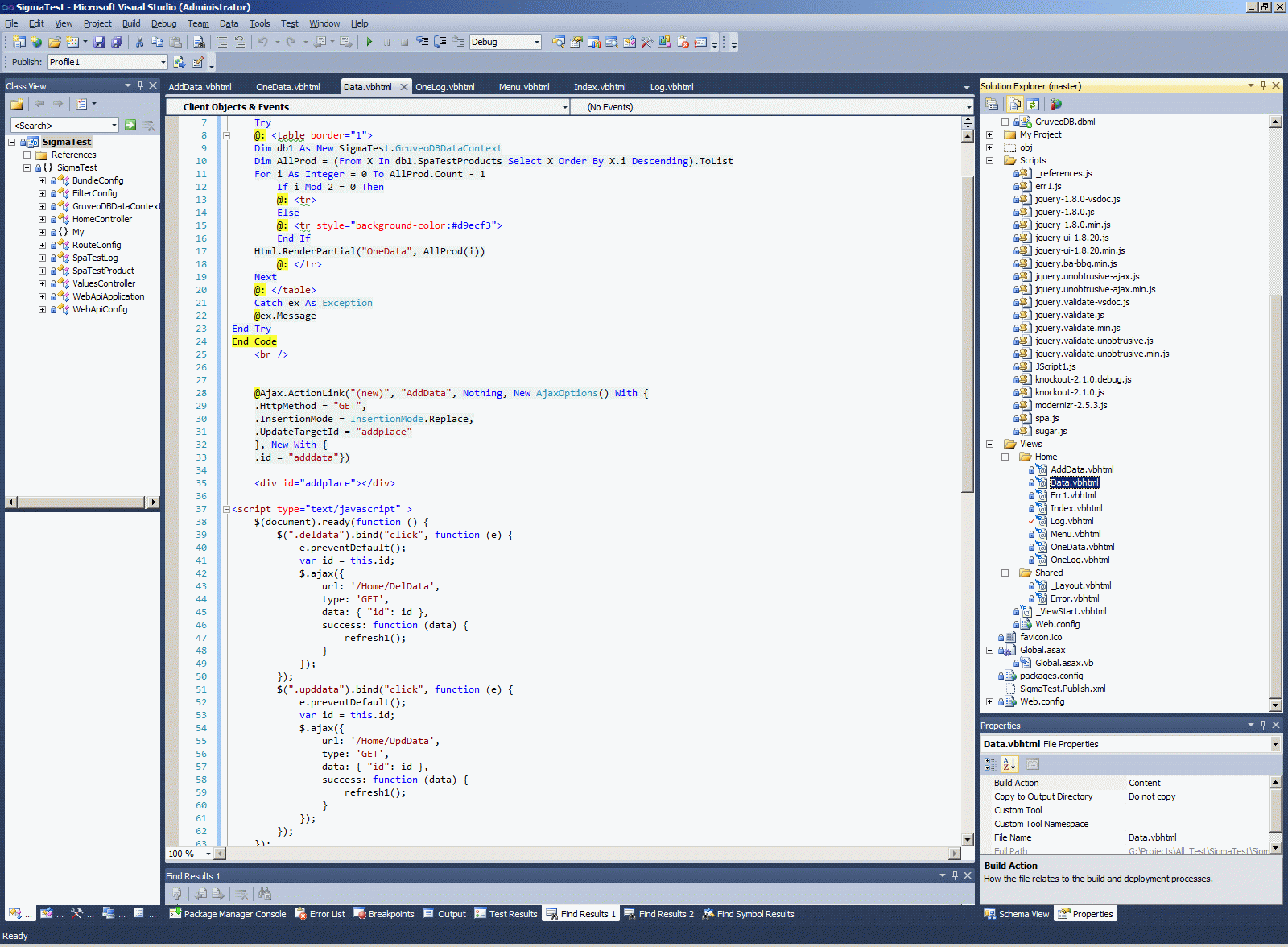Click the Find in Files toolbar icon
This screenshot has width=1288, height=947.
click(x=200, y=42)
